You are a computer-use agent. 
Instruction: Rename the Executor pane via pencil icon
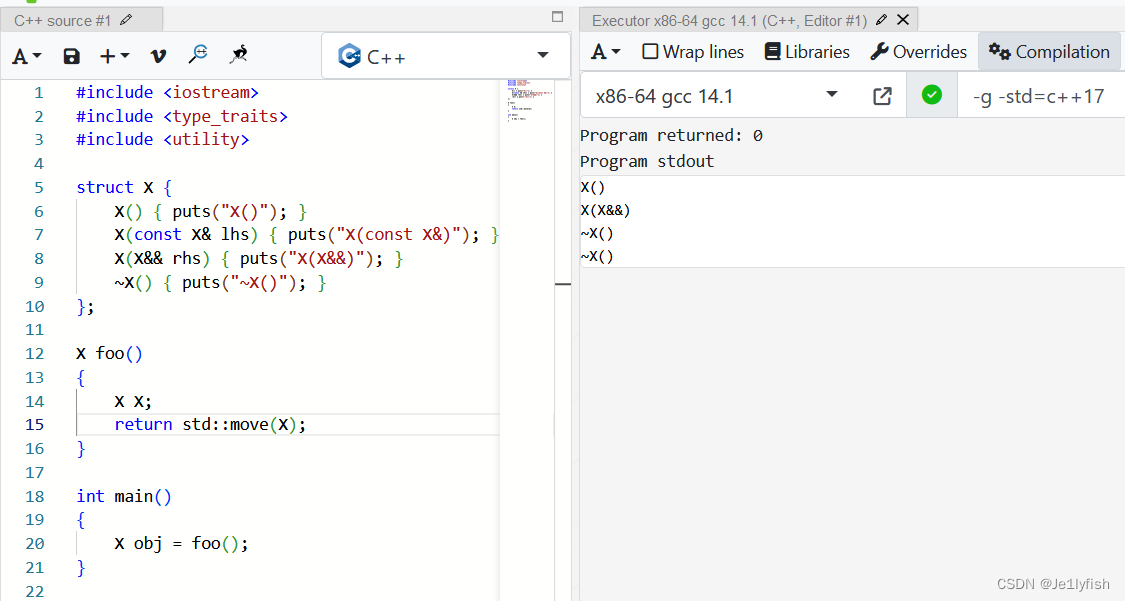click(x=882, y=18)
